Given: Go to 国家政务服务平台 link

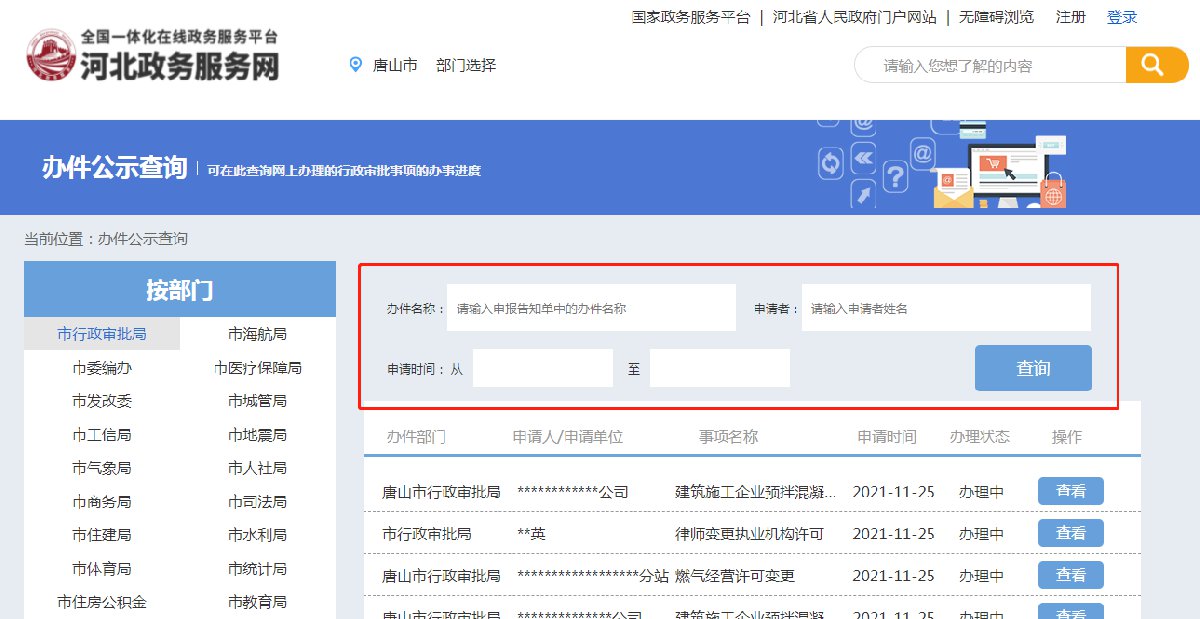Looking at the screenshot, I should pos(690,17).
